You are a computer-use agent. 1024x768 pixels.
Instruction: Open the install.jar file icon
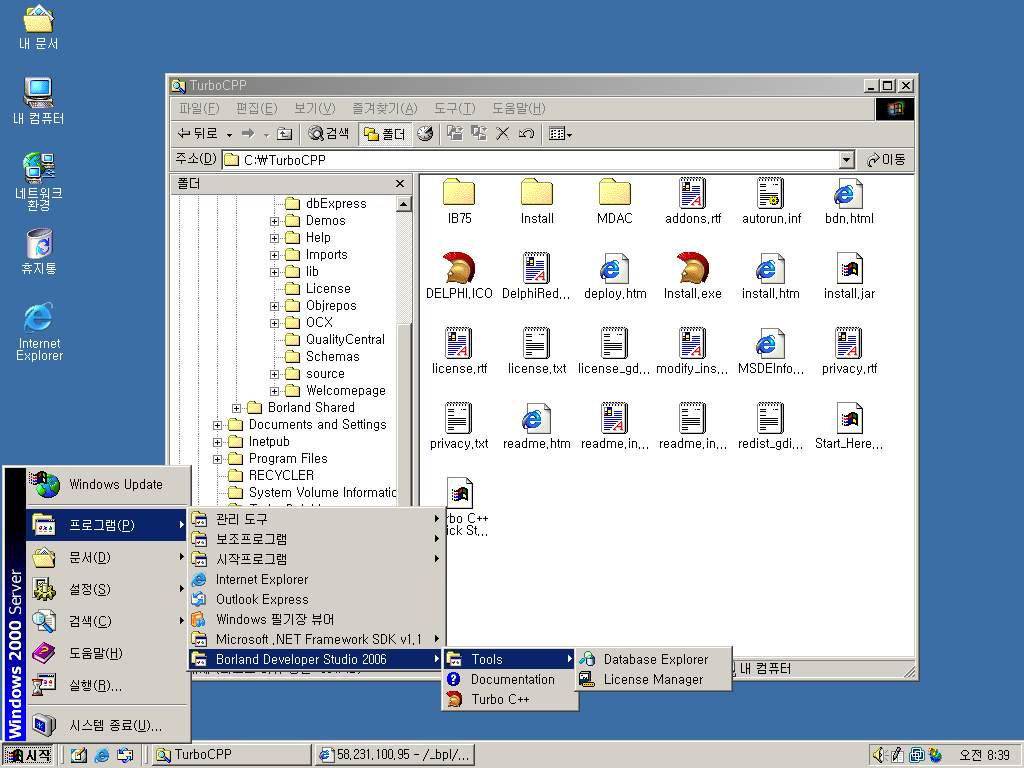coord(848,269)
